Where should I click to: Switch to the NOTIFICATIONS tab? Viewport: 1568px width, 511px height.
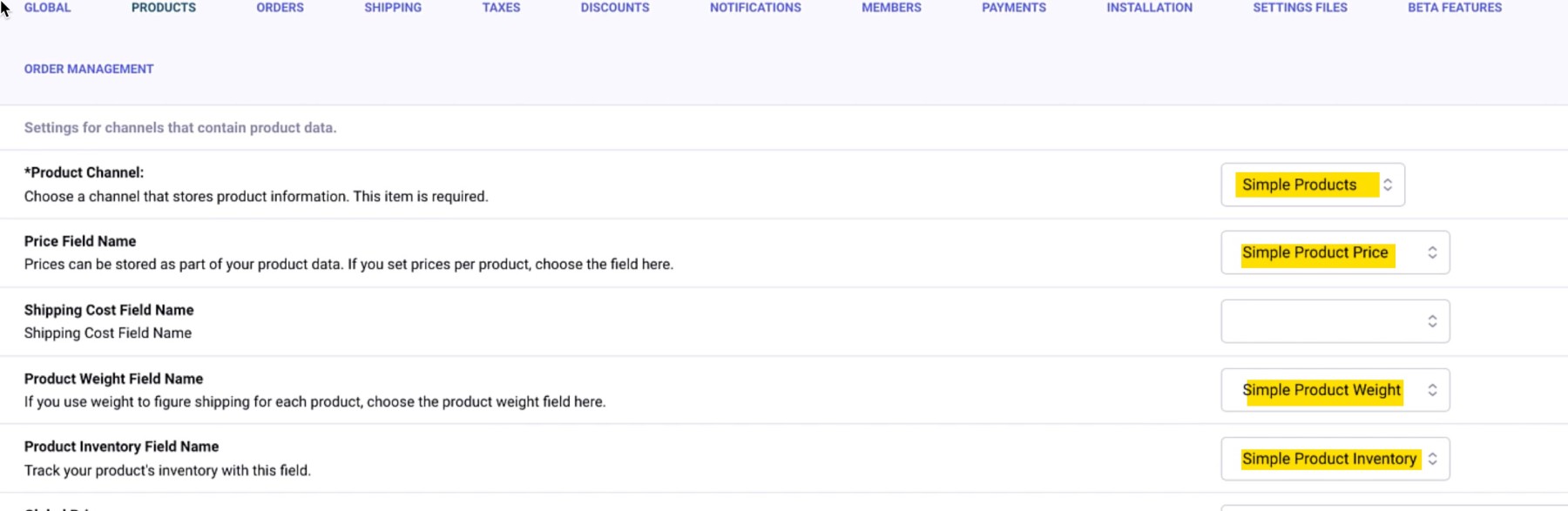click(754, 8)
